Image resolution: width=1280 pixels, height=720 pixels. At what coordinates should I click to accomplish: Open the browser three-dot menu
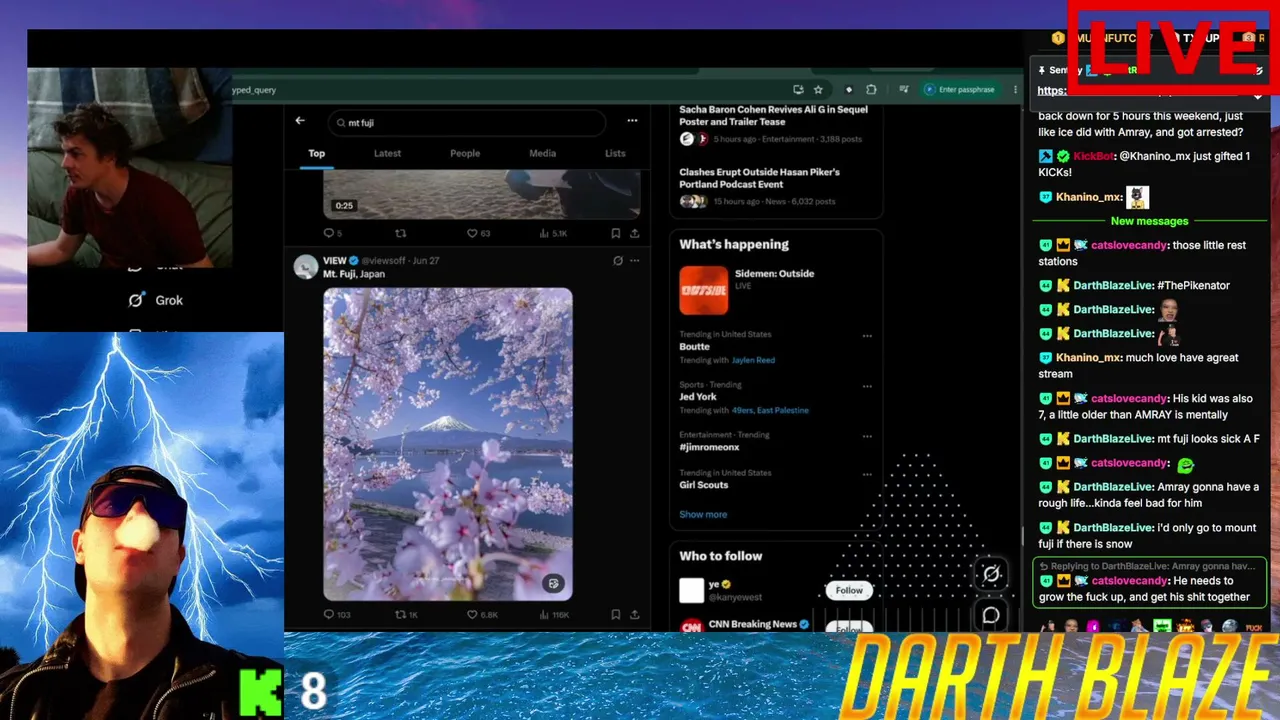[1015, 89]
